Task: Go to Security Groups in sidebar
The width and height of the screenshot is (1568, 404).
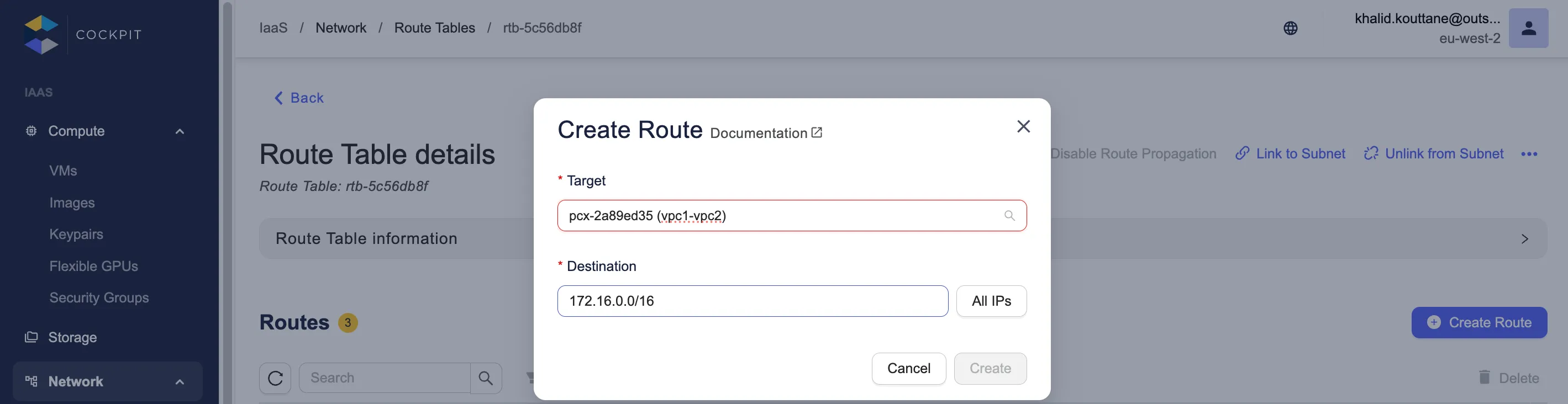Action: point(99,297)
